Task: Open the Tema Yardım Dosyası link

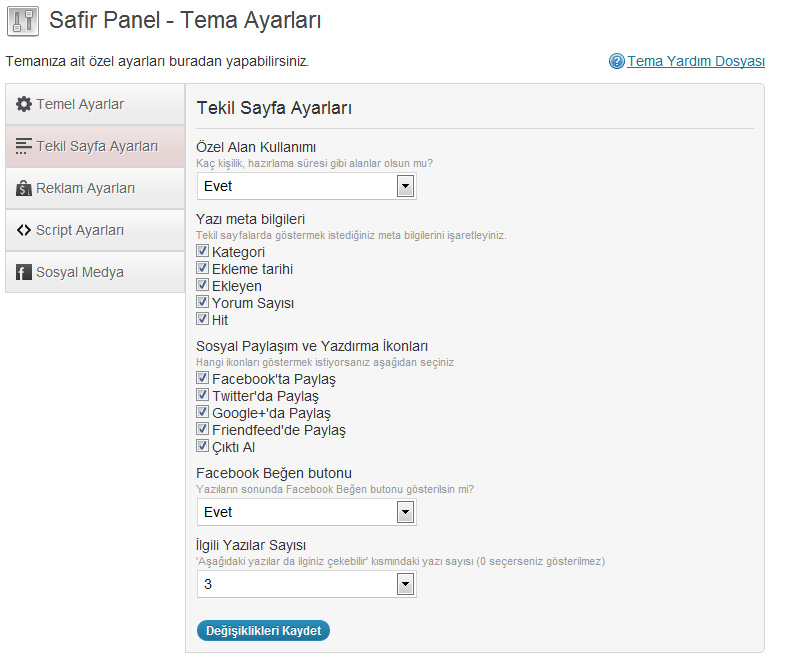Action: pos(696,61)
